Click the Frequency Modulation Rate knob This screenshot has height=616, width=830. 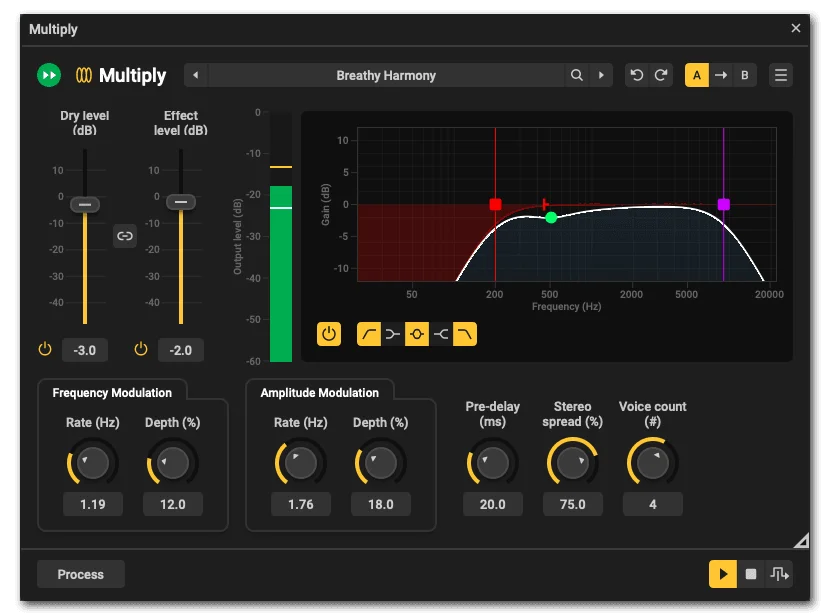(93, 463)
